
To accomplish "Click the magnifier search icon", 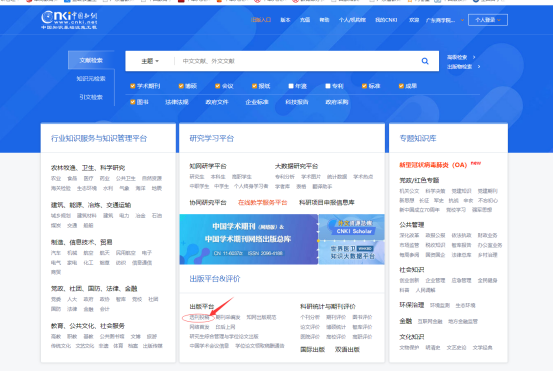I will click(x=425, y=61).
